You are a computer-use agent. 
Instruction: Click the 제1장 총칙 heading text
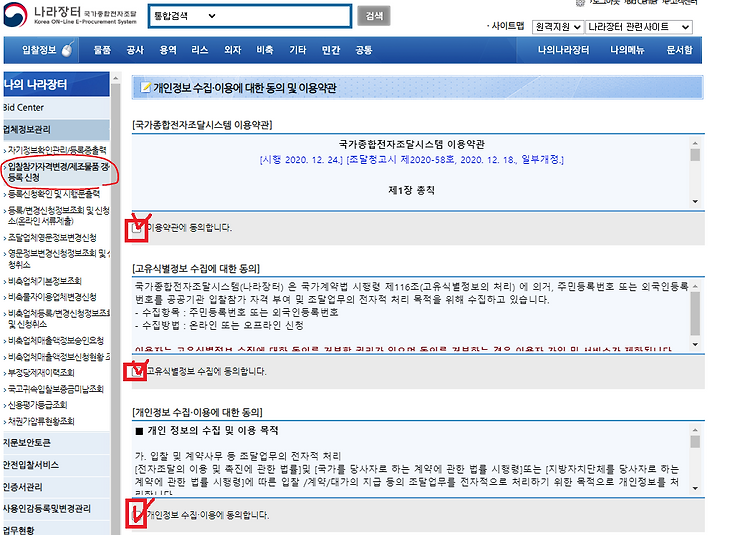411,190
